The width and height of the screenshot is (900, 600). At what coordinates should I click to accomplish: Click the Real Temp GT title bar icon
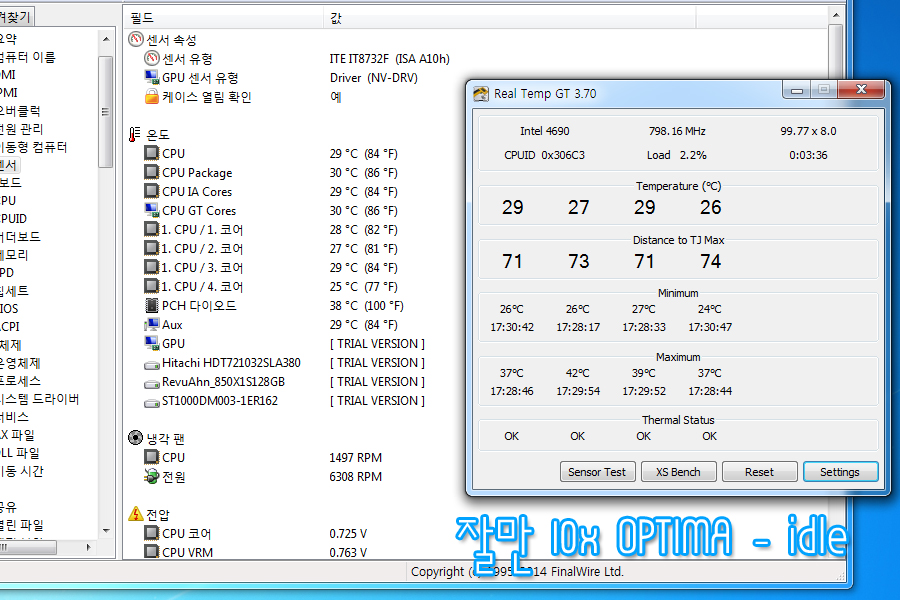point(481,94)
